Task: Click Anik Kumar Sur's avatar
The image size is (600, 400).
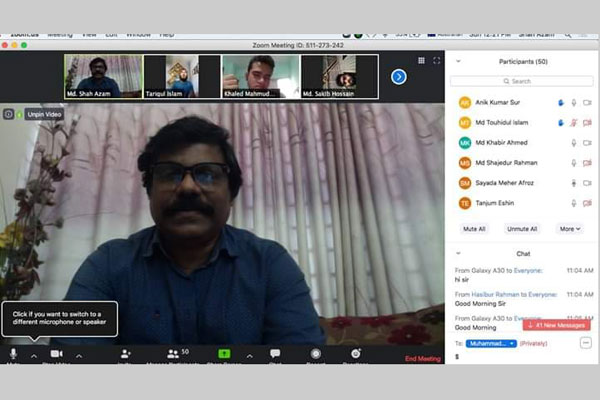Action: (x=465, y=103)
